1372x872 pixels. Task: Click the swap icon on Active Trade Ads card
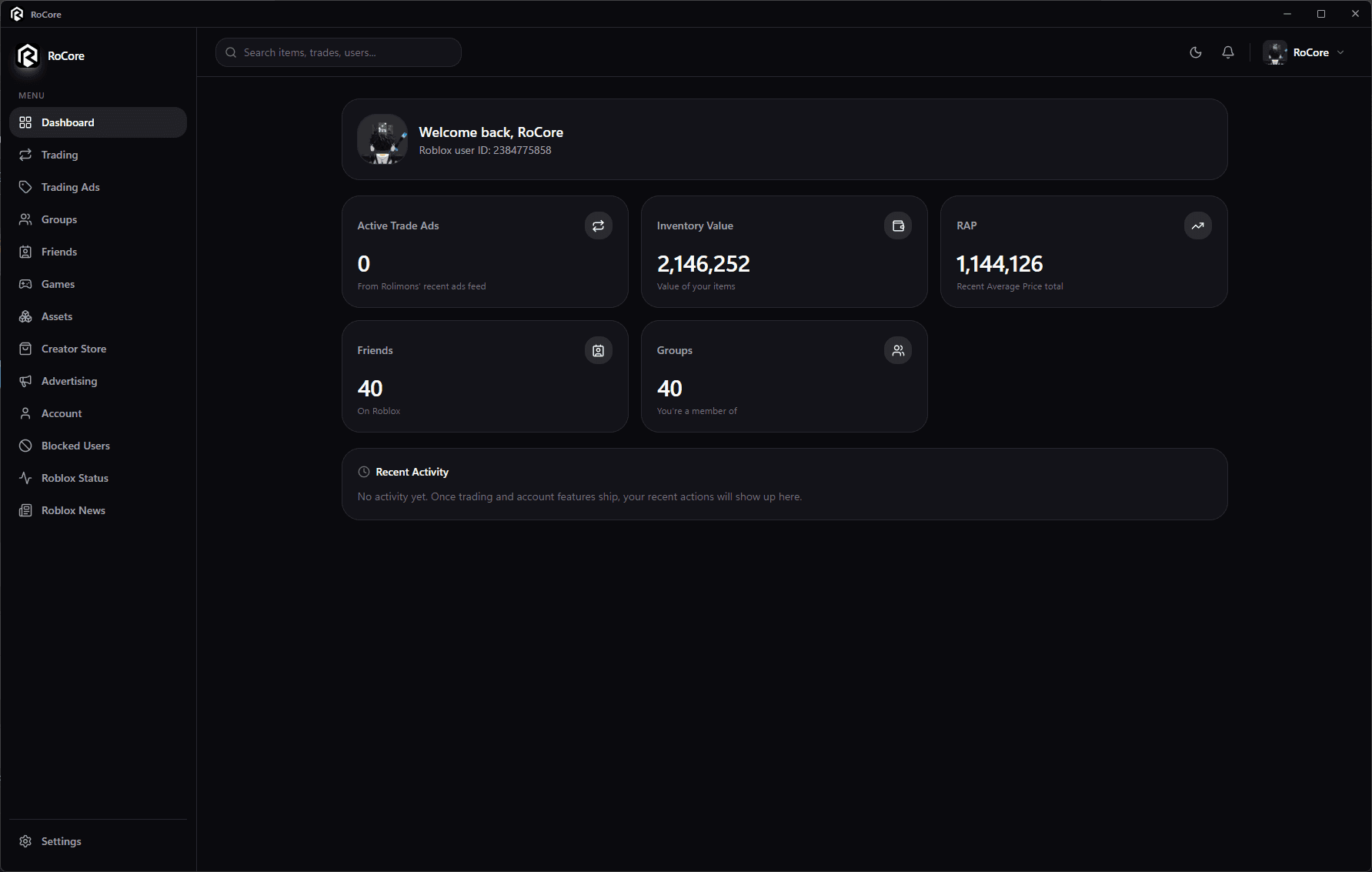tap(599, 226)
